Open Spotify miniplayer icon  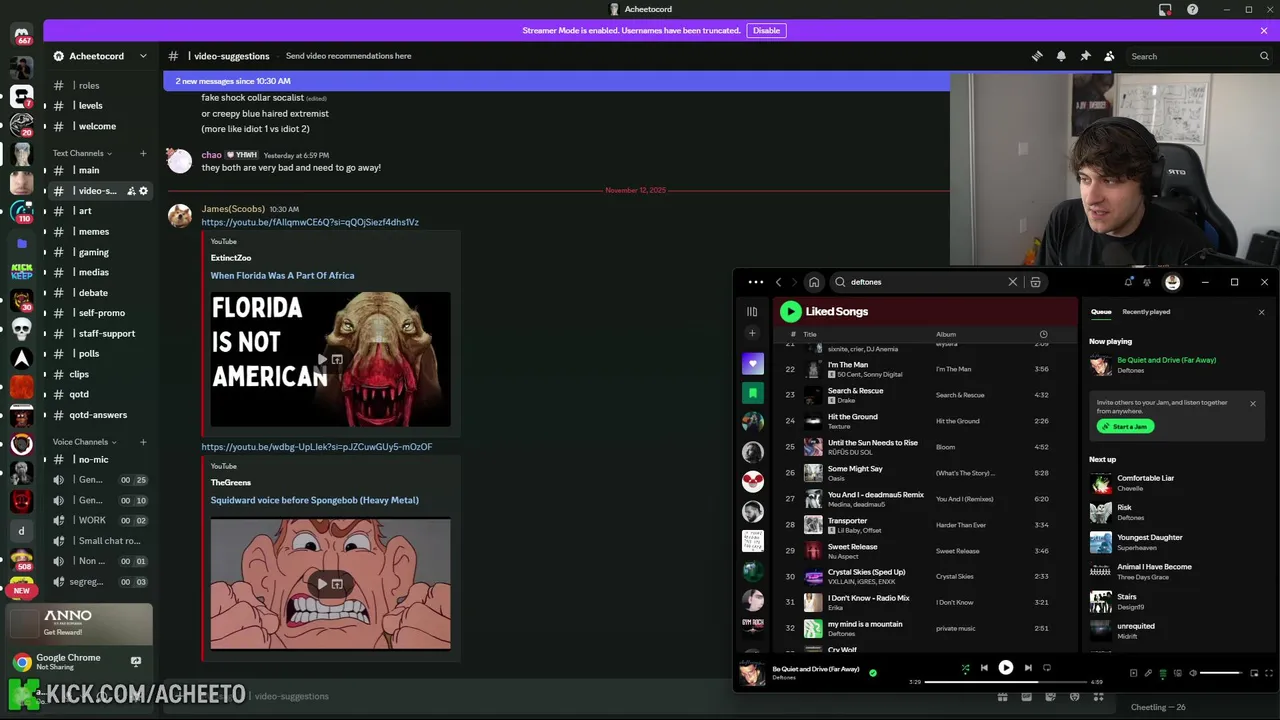[1254, 673]
